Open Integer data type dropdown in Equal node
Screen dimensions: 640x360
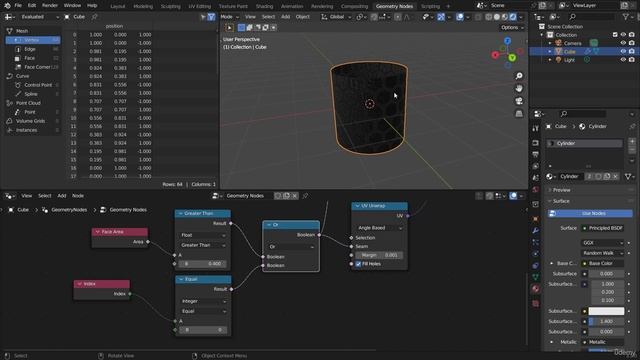pos(203,301)
